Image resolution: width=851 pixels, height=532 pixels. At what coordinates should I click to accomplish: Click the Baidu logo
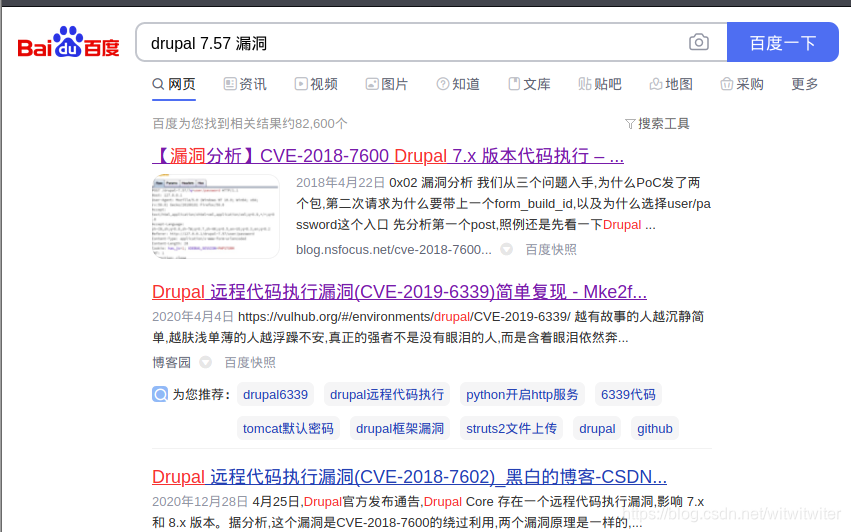coord(68,42)
